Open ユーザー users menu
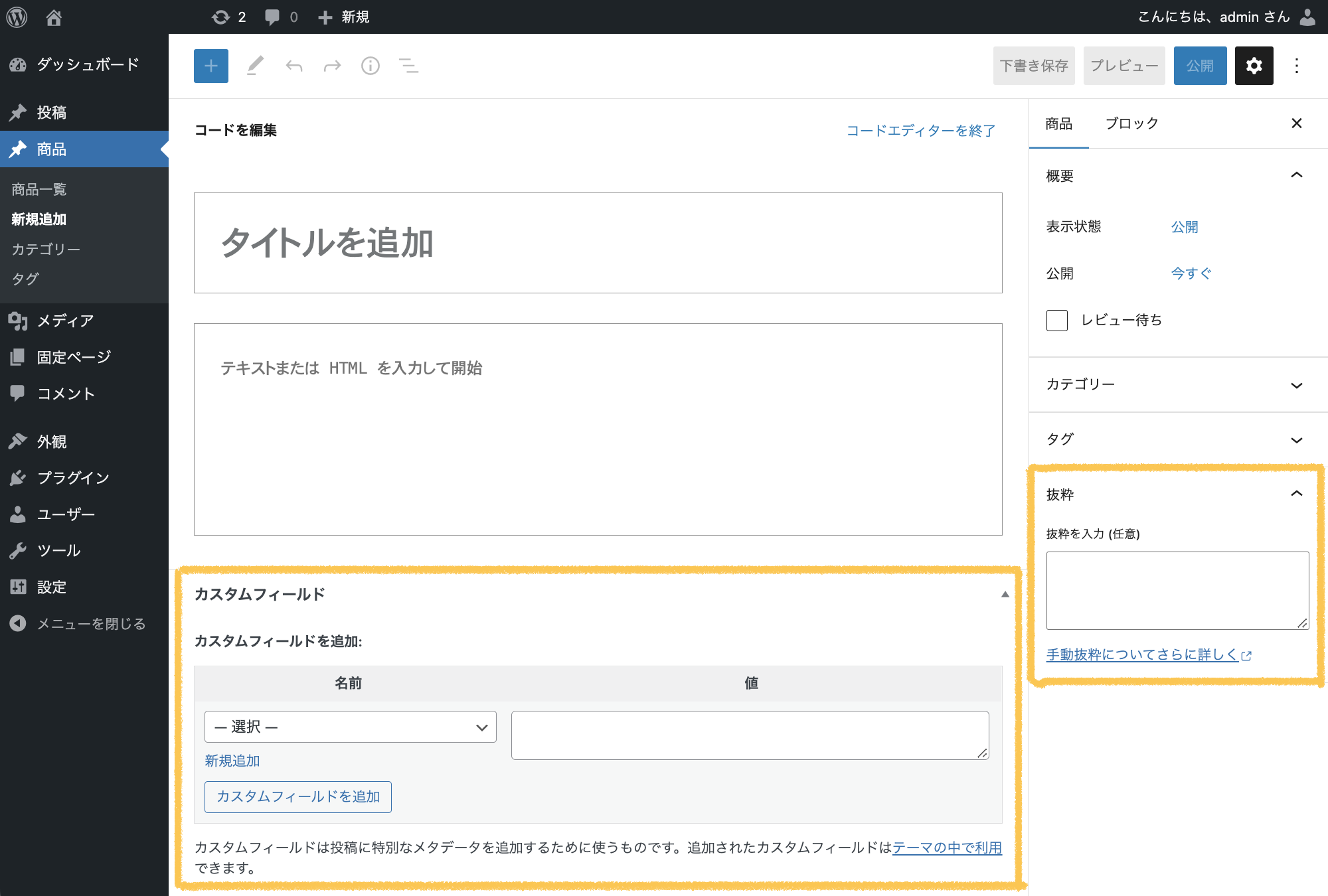1328x896 pixels. (x=84, y=515)
